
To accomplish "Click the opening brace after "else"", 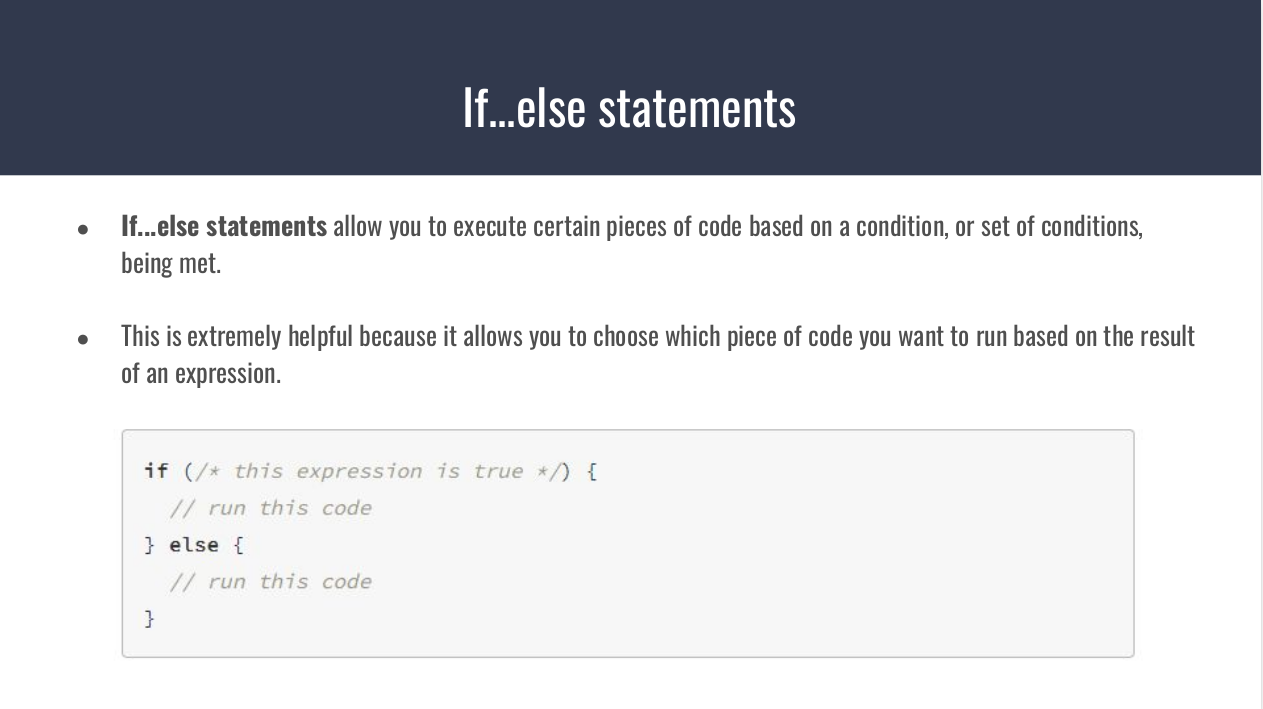I will click(238, 545).
